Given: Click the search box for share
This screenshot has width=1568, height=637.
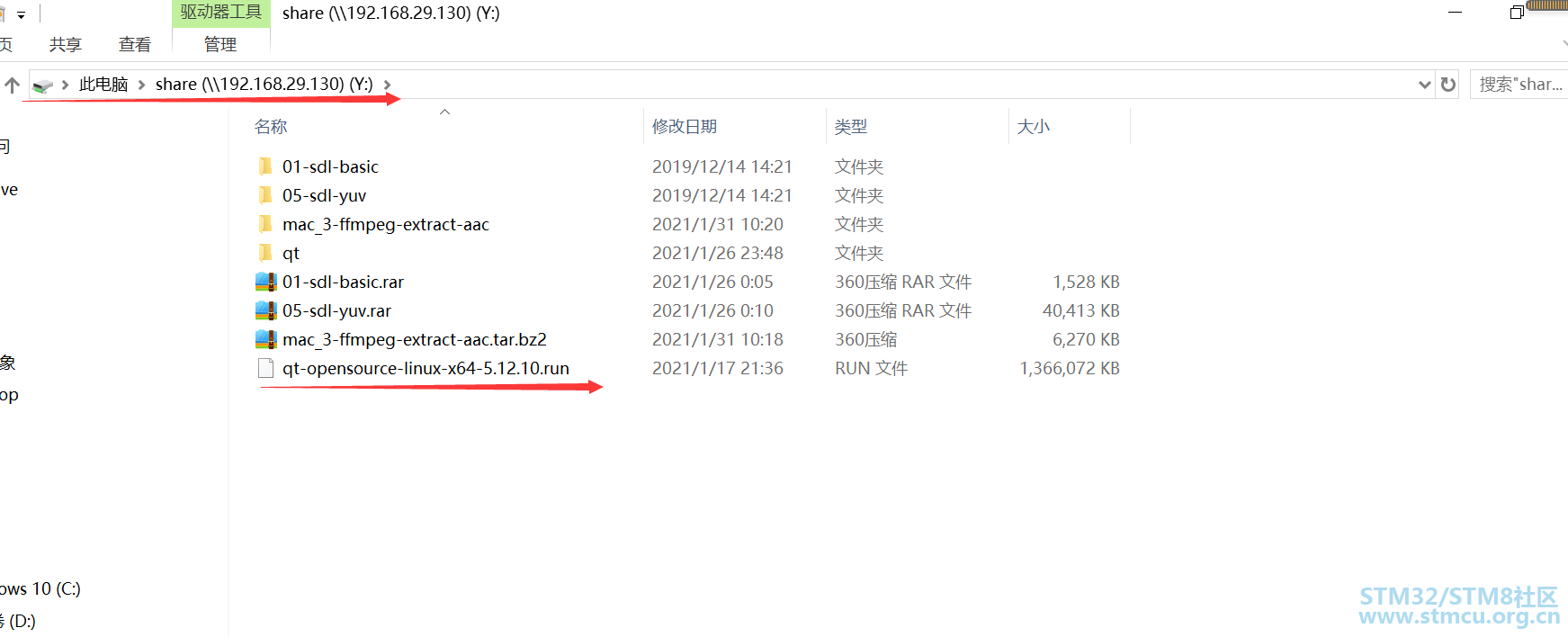Looking at the screenshot, I should coord(1519,85).
